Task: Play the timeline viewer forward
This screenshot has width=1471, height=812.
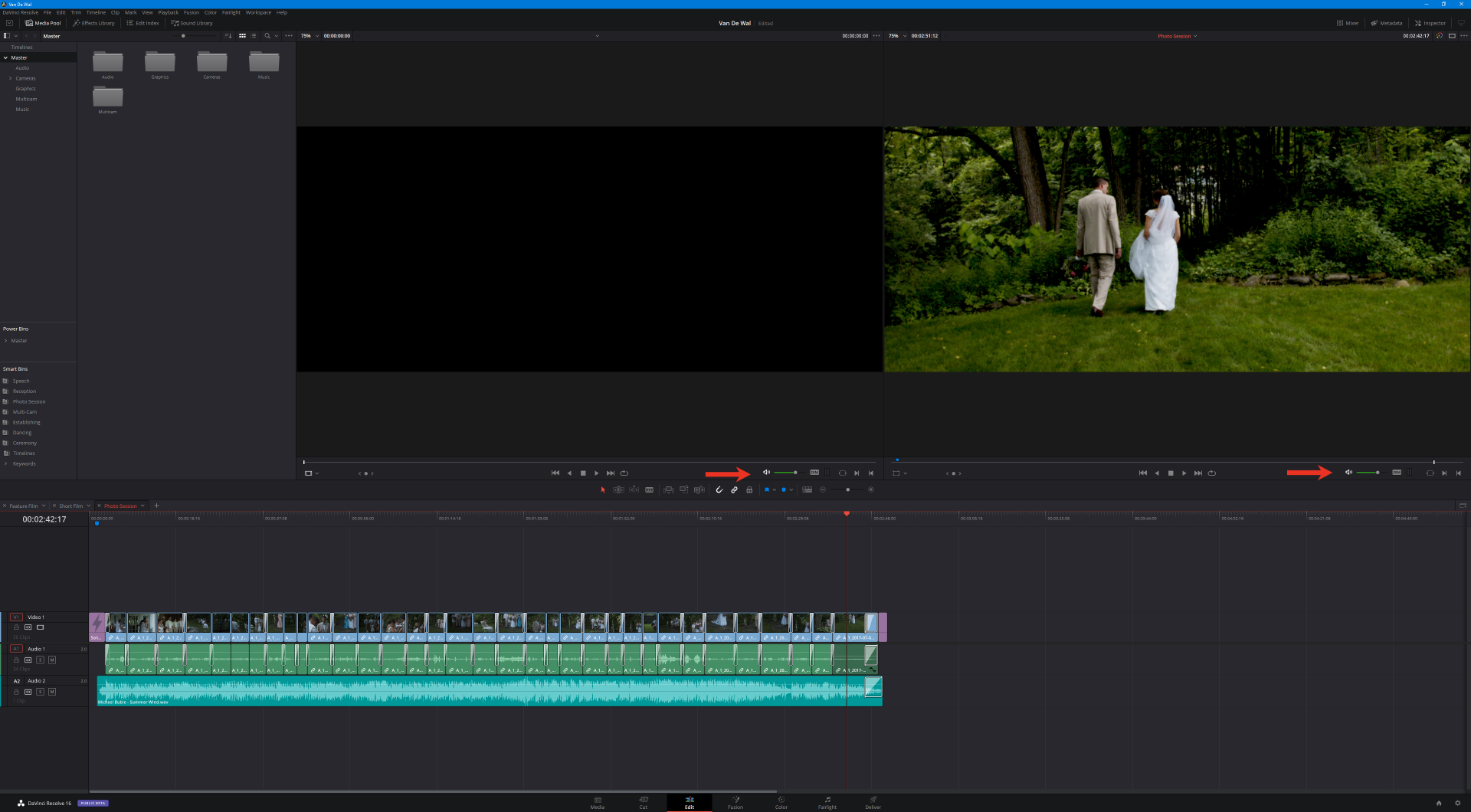Action: (x=1184, y=473)
